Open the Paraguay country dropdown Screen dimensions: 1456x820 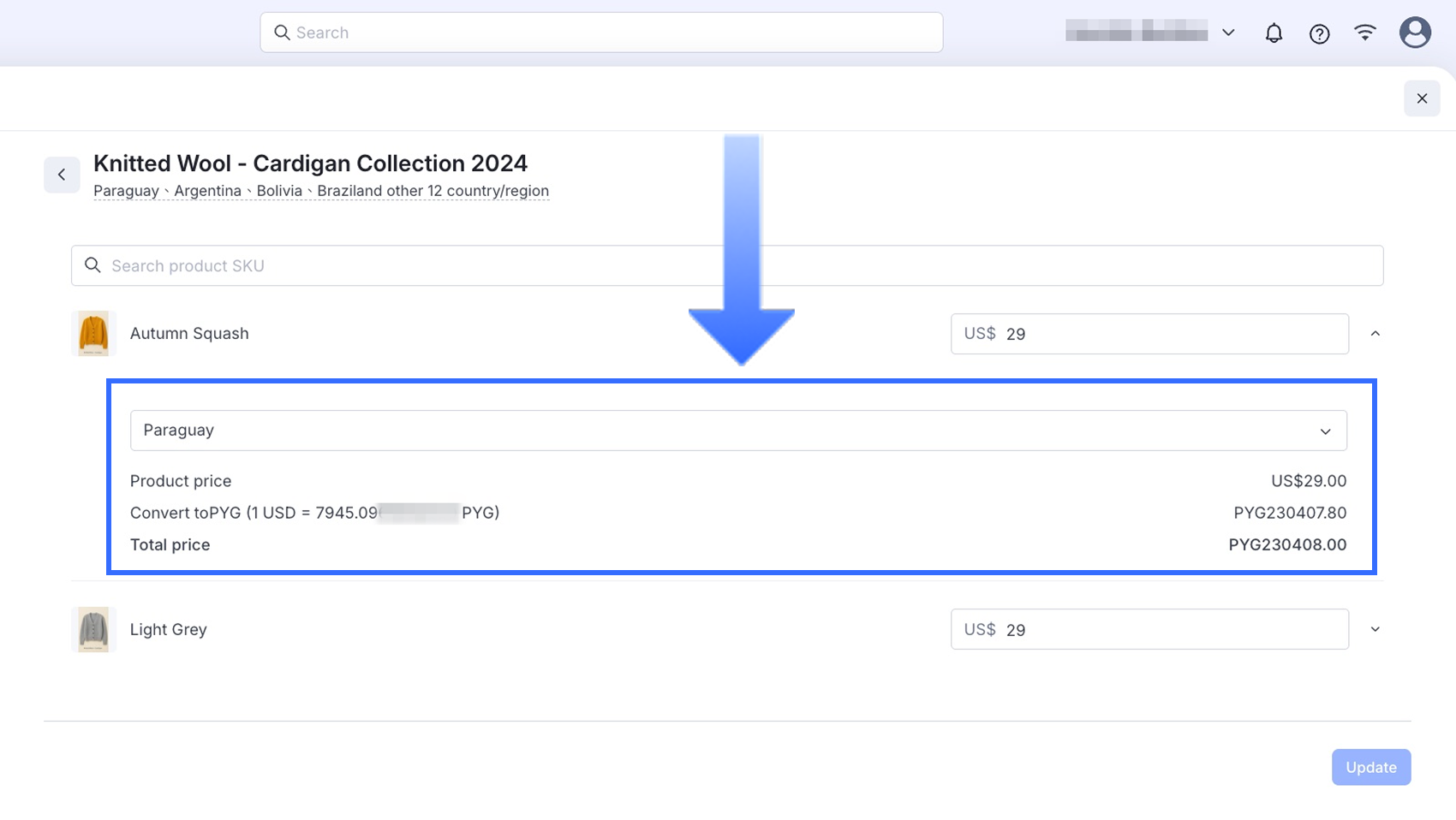click(x=737, y=431)
